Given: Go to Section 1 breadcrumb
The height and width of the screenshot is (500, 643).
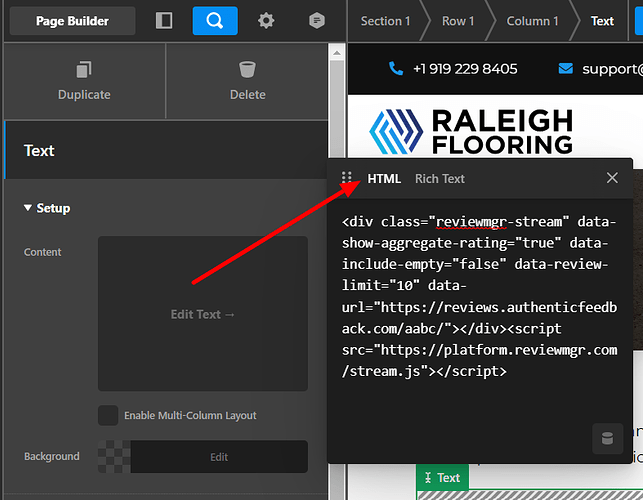Looking at the screenshot, I should 385,21.
